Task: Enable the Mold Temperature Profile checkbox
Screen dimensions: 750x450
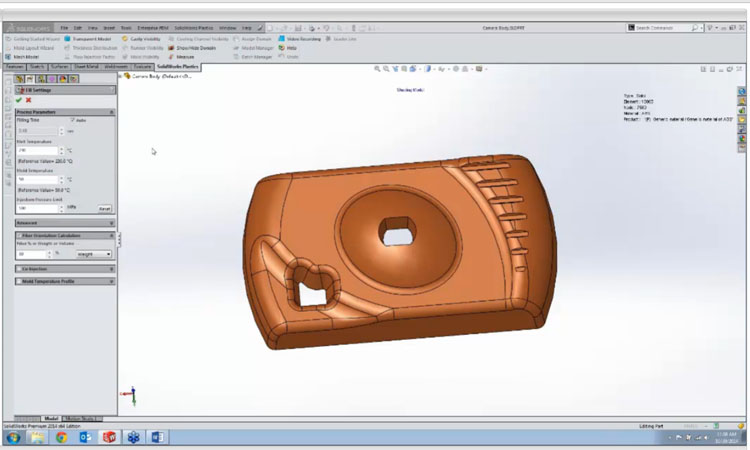Action: tap(21, 282)
